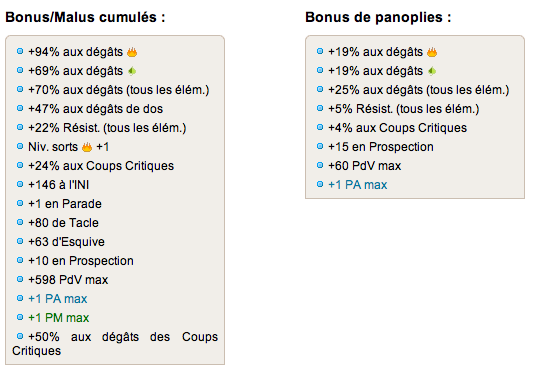539x375 pixels.
Task: Click the leaf icon in Bonus de panoplies list
Action: [x=432, y=71]
